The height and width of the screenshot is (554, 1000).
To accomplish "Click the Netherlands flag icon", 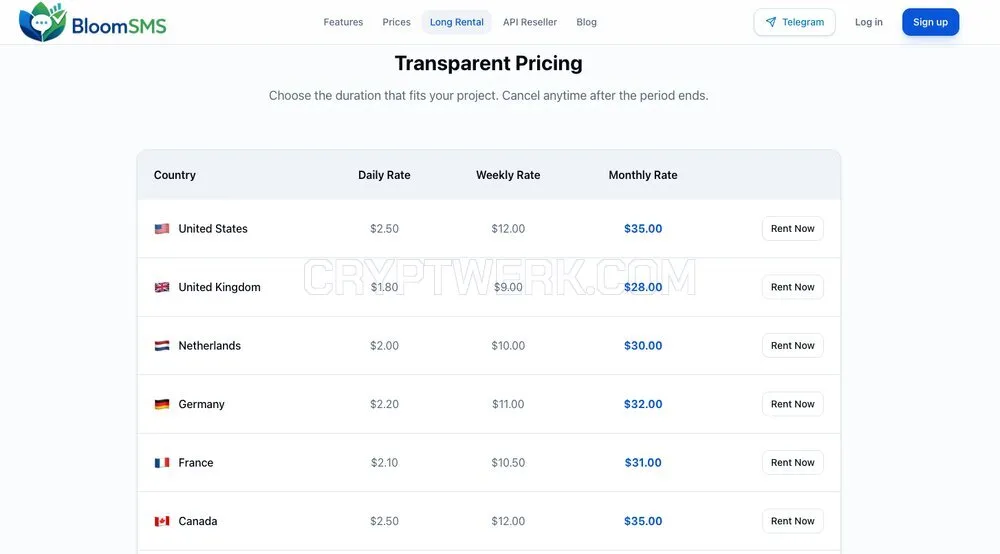I will [x=162, y=346].
